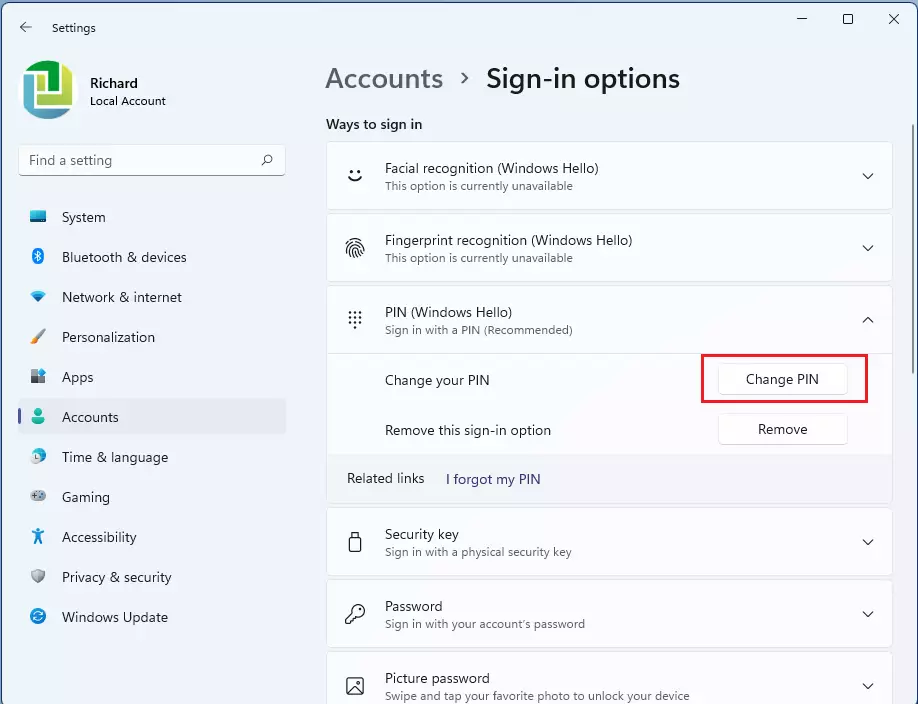This screenshot has height=704, width=918.
Task: Expand the Facial recognition section
Action: pos(867,176)
